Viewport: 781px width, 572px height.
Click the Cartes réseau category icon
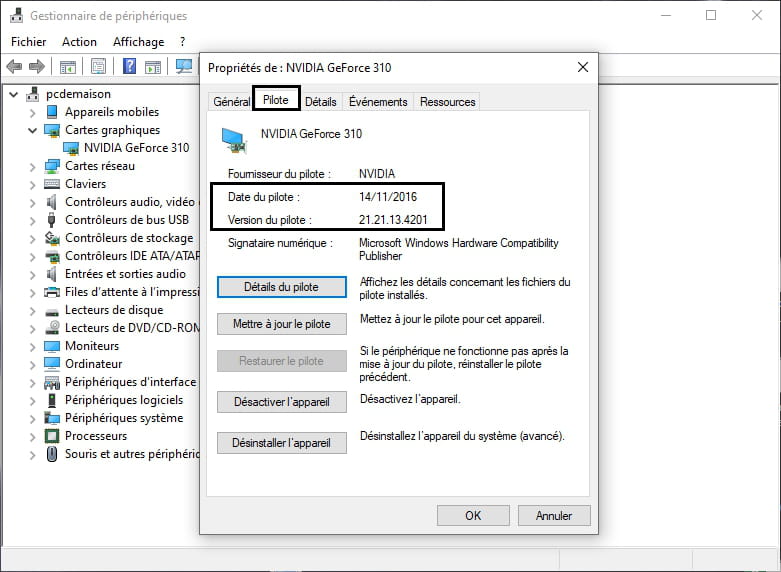click(52, 166)
